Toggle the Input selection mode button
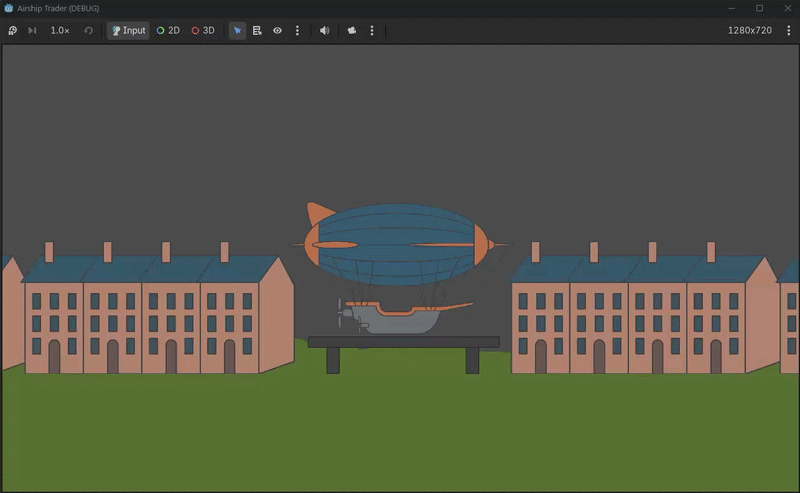This screenshot has width=800, height=493. pyautogui.click(x=129, y=31)
